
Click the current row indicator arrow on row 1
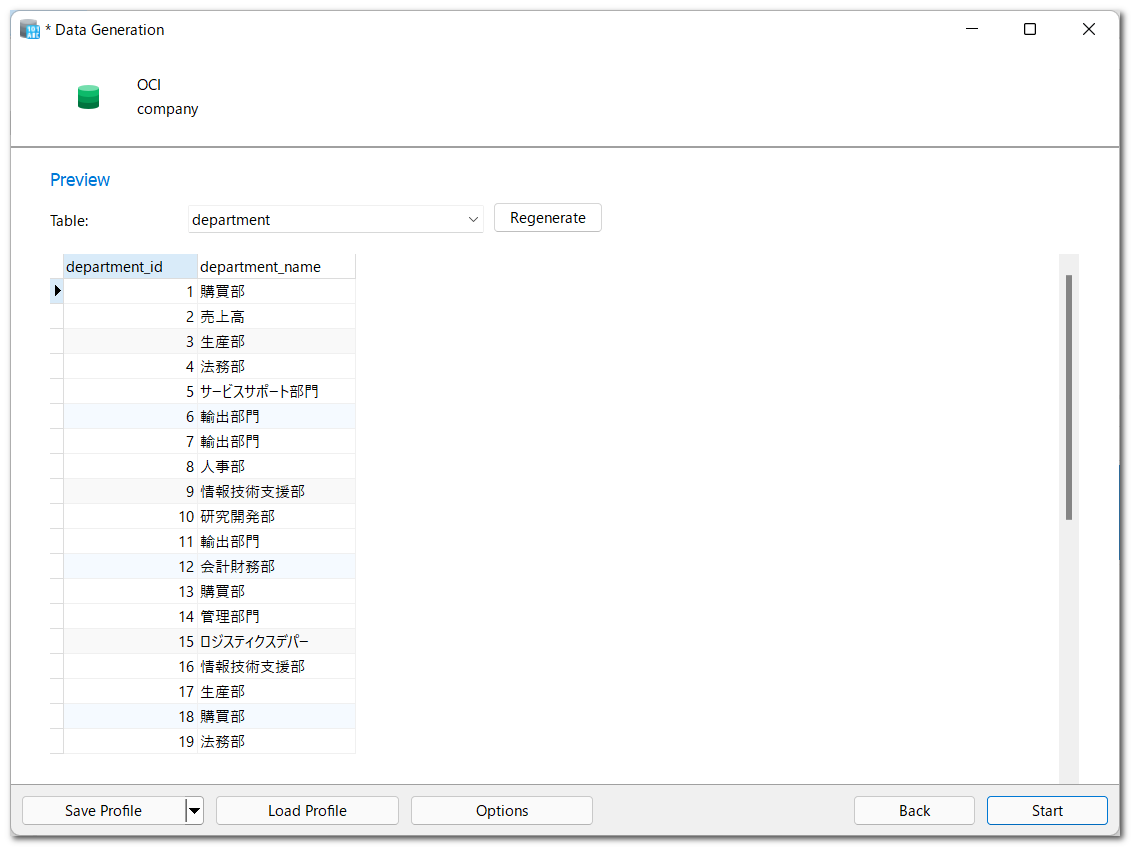[57, 291]
